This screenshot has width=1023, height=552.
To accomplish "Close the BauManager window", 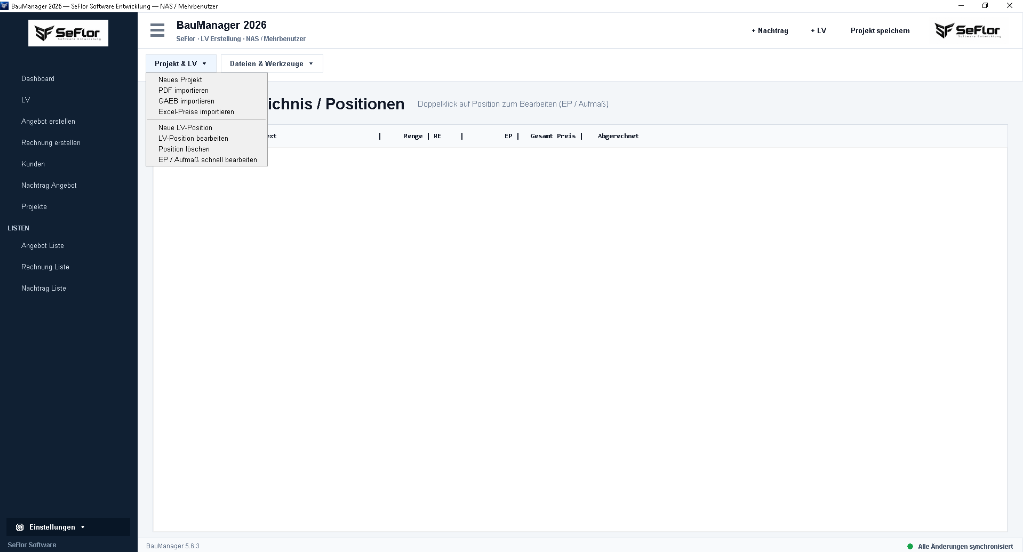I will tap(1009, 6).
